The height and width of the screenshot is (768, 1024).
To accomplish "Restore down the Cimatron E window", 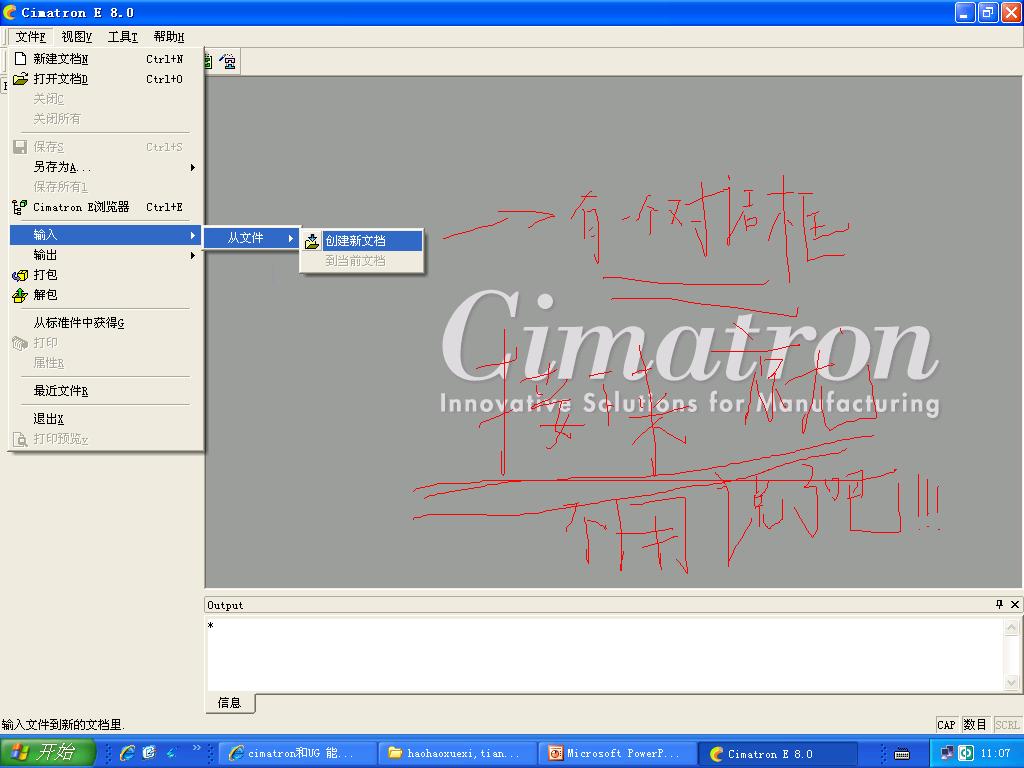I will tap(988, 12).
